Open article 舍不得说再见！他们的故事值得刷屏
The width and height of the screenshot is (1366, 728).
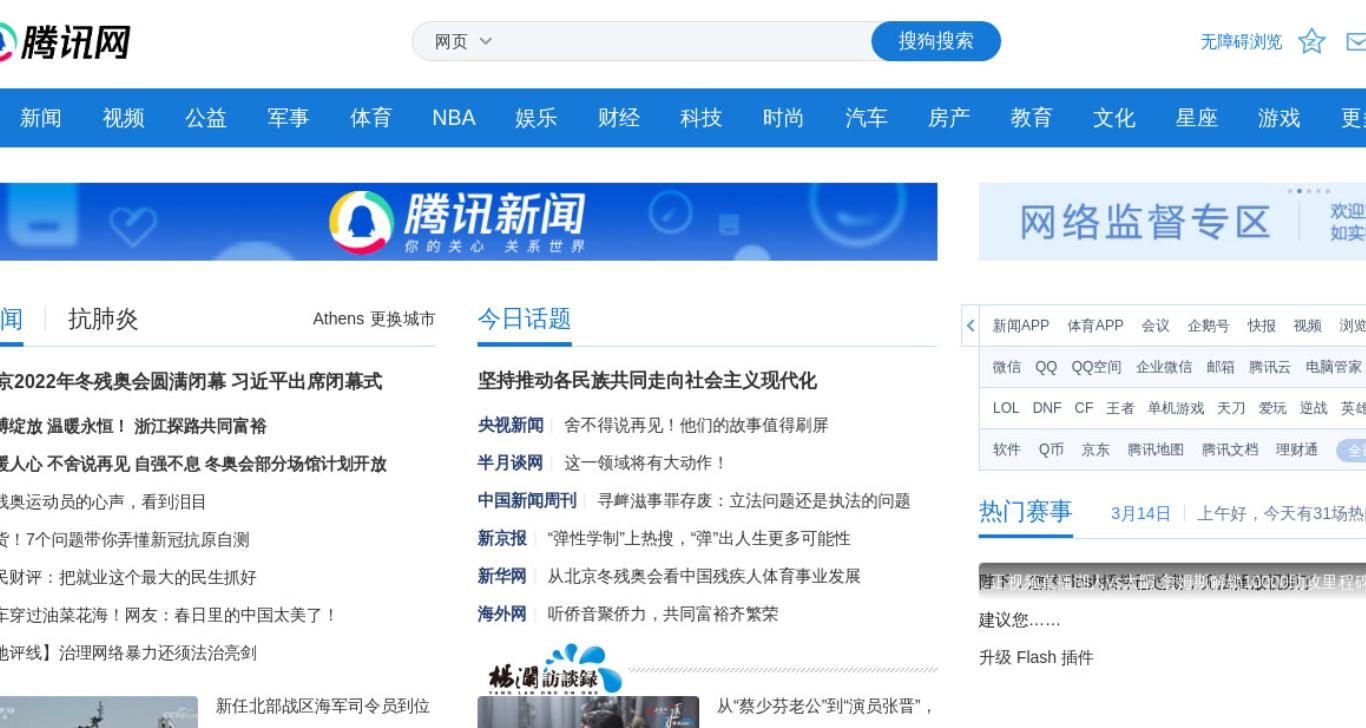coord(696,425)
